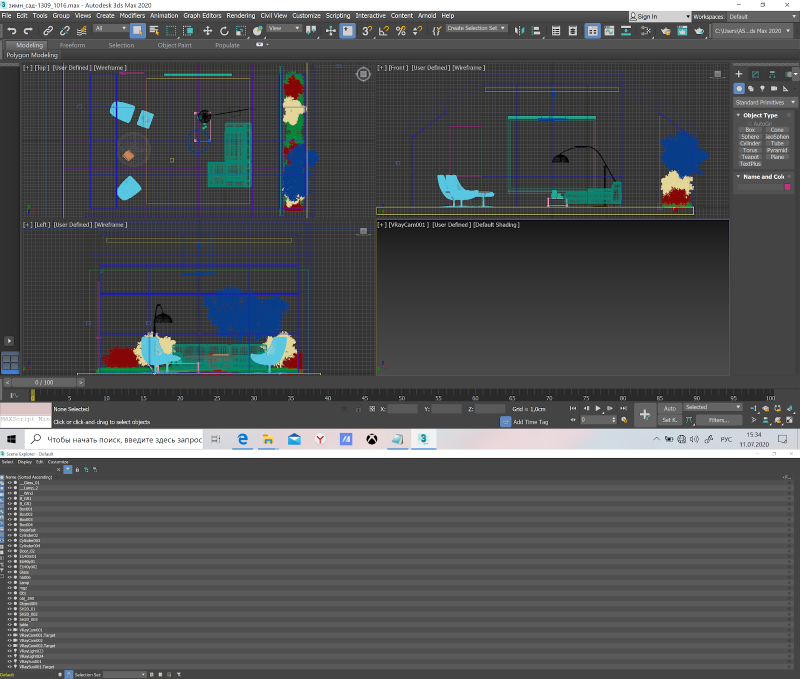This screenshot has width=800, height=679.
Task: Activate the Select and Move tool
Action: (208, 31)
